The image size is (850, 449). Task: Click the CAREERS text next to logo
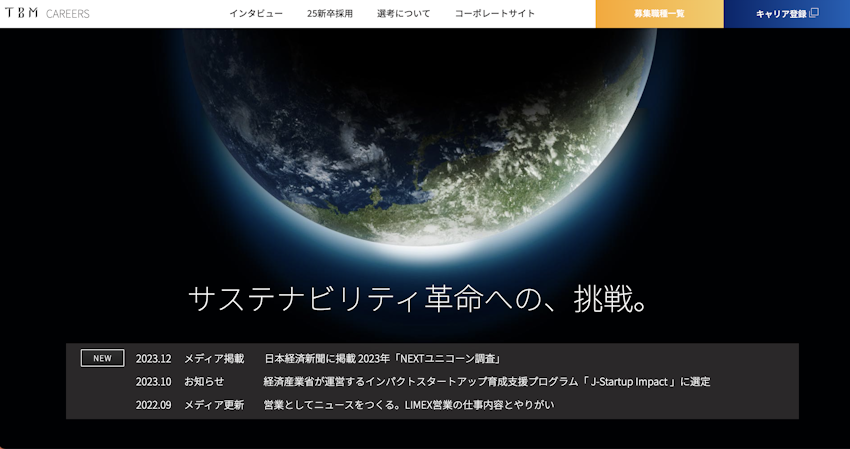68,14
